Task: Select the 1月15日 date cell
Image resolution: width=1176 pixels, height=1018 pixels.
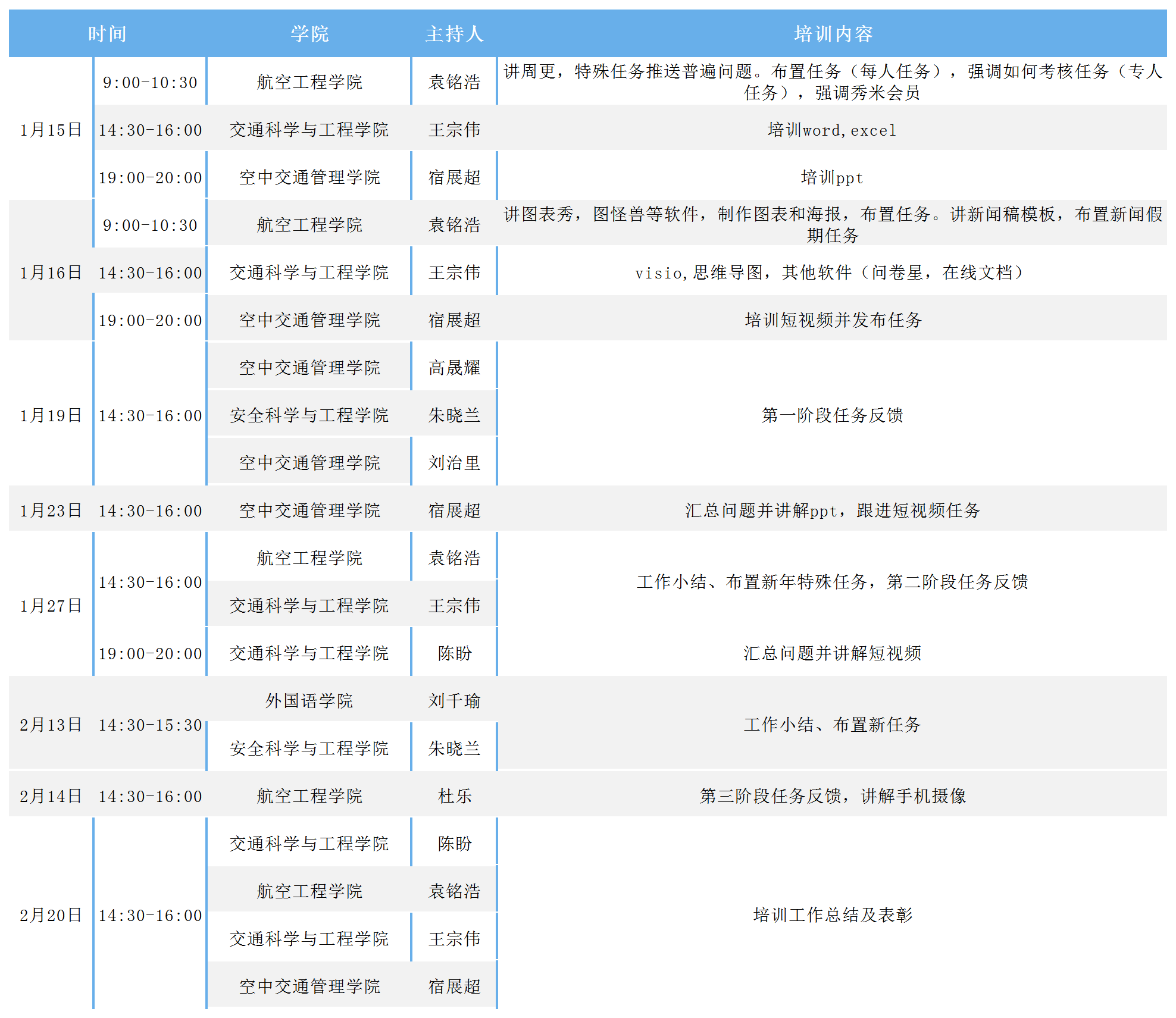Action: tap(51, 130)
